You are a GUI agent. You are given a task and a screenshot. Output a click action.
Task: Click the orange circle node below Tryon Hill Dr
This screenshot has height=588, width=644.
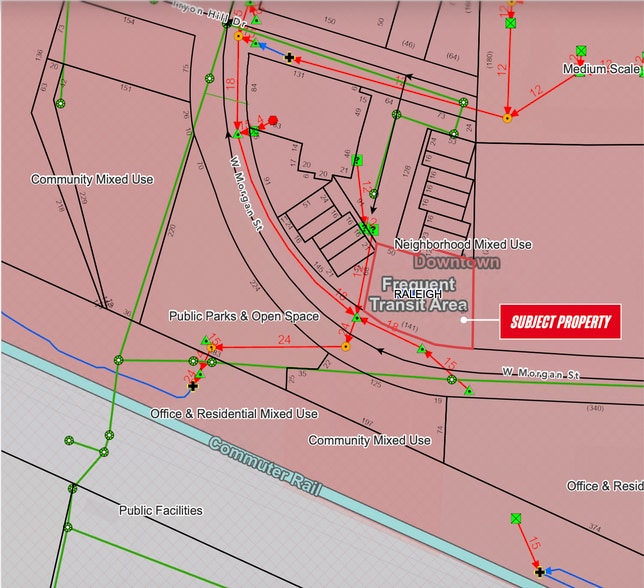tap(239, 36)
